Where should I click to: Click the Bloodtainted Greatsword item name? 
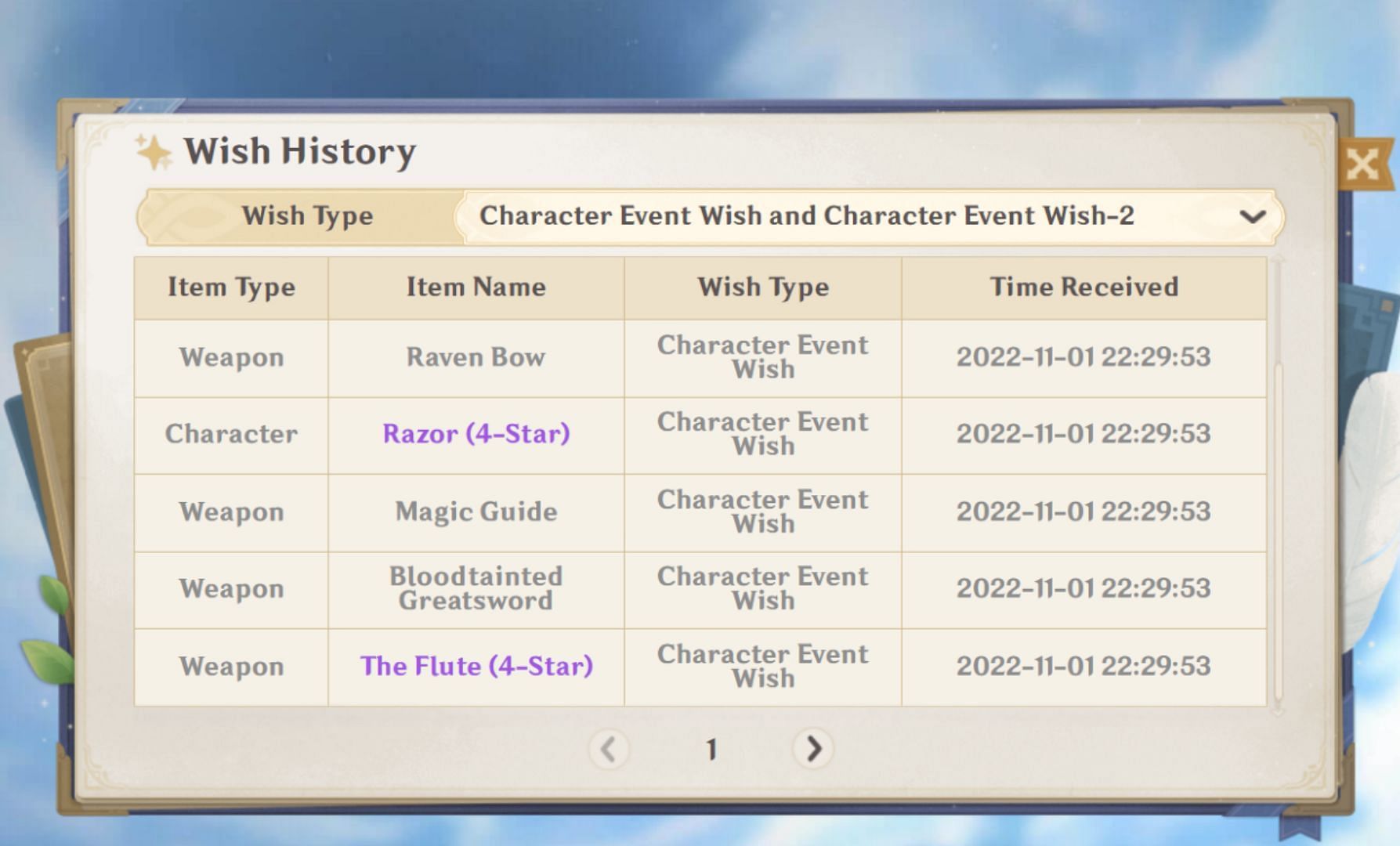coord(476,588)
